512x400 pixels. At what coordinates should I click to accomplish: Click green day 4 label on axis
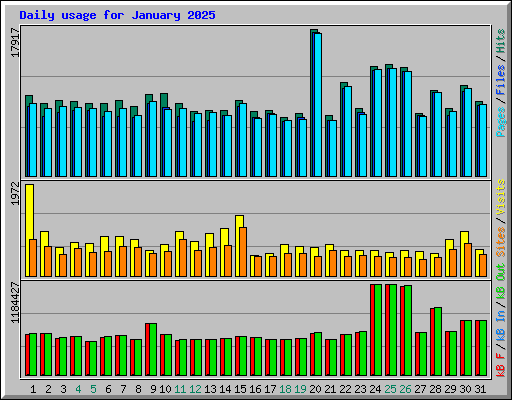78,389
